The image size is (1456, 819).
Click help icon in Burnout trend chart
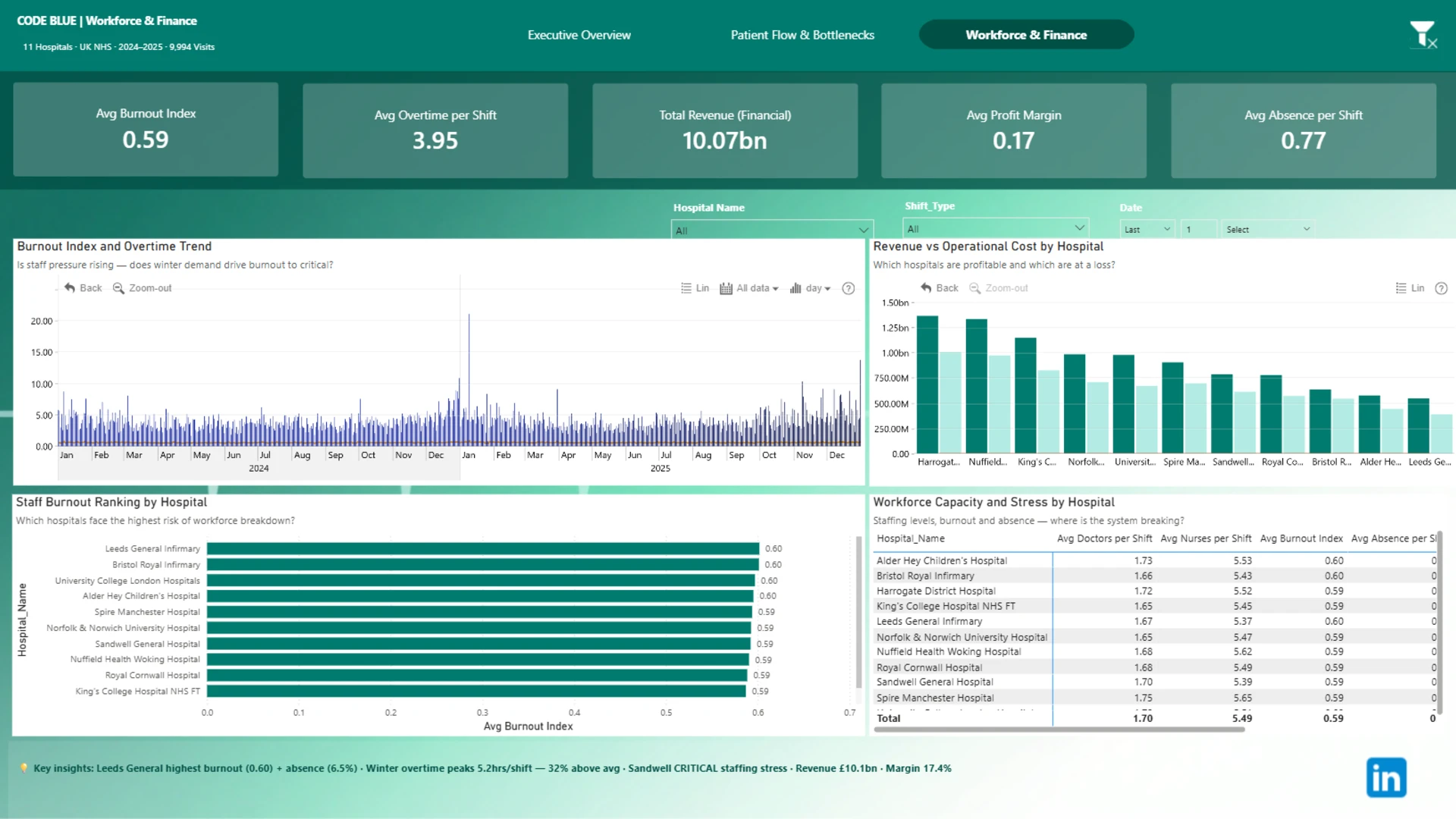(849, 288)
